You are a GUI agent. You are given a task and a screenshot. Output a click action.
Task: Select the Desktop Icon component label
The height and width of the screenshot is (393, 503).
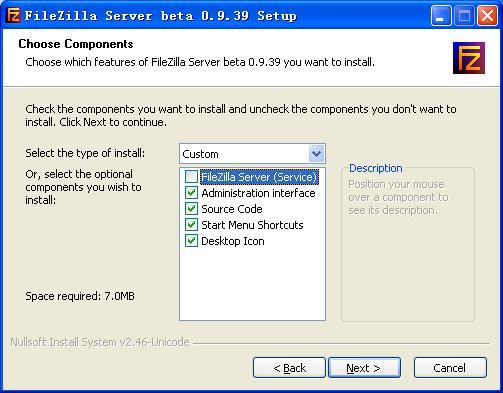pyautogui.click(x=233, y=241)
